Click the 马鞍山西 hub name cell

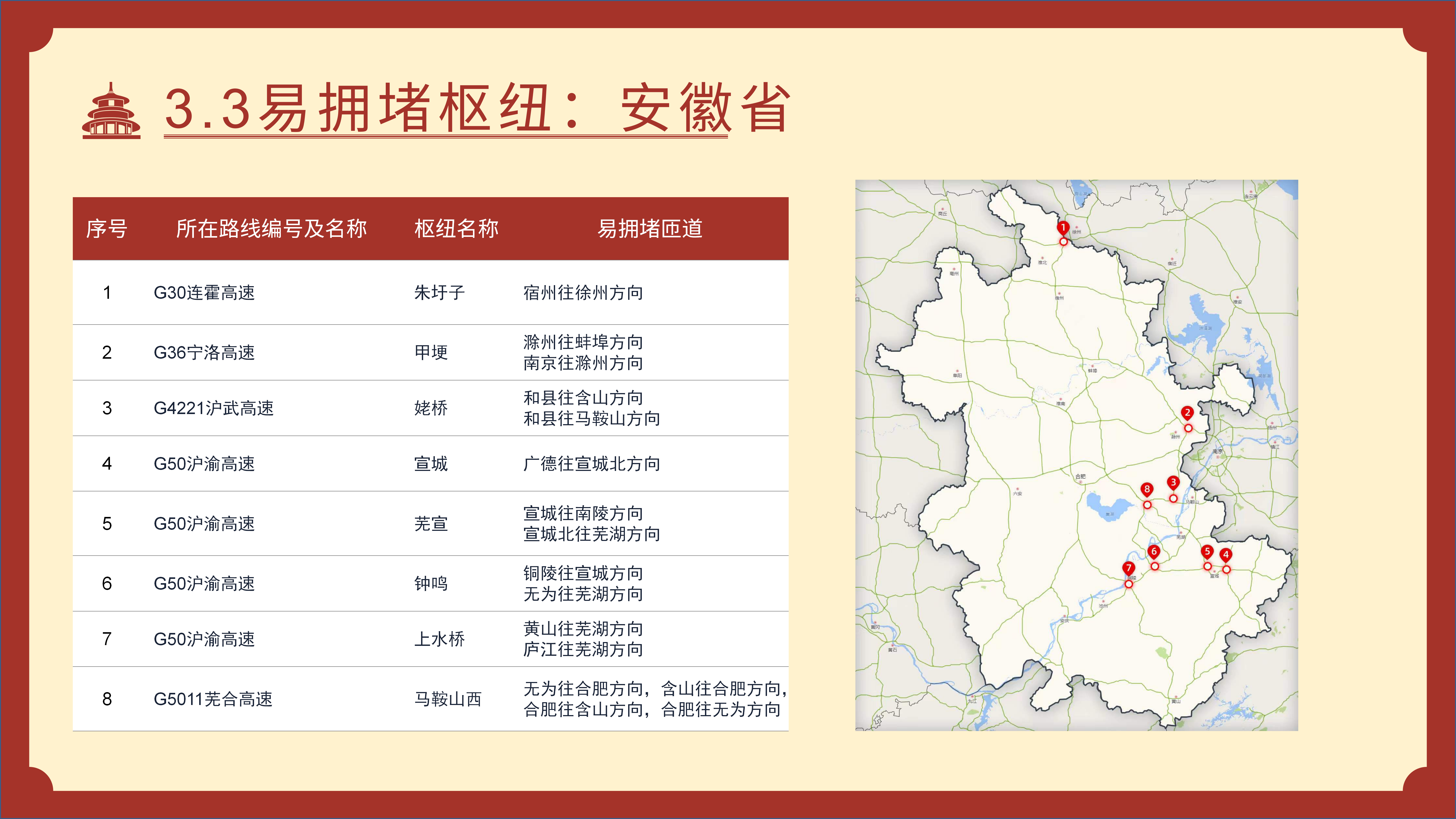click(448, 699)
